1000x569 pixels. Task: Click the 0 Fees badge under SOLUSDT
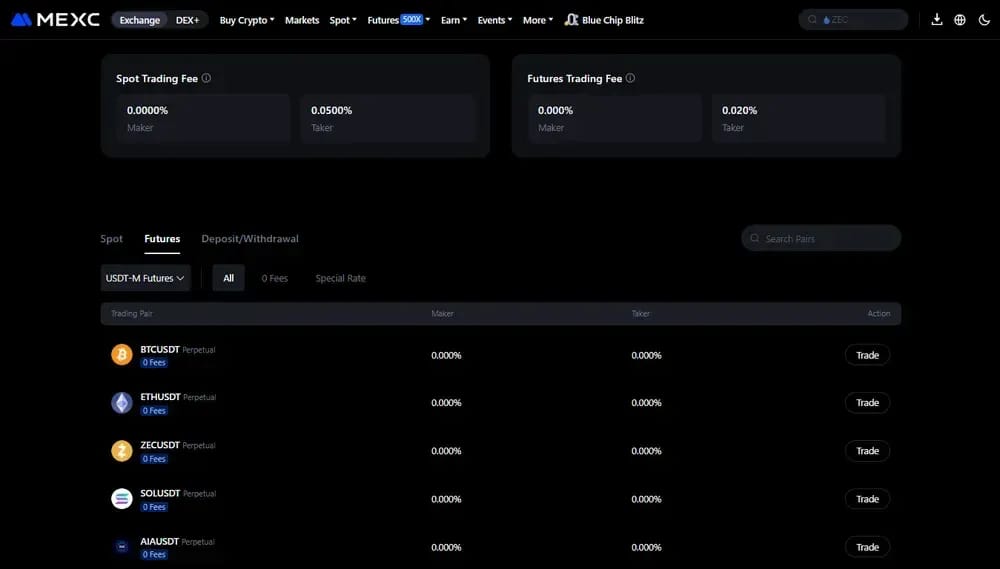[154, 506]
